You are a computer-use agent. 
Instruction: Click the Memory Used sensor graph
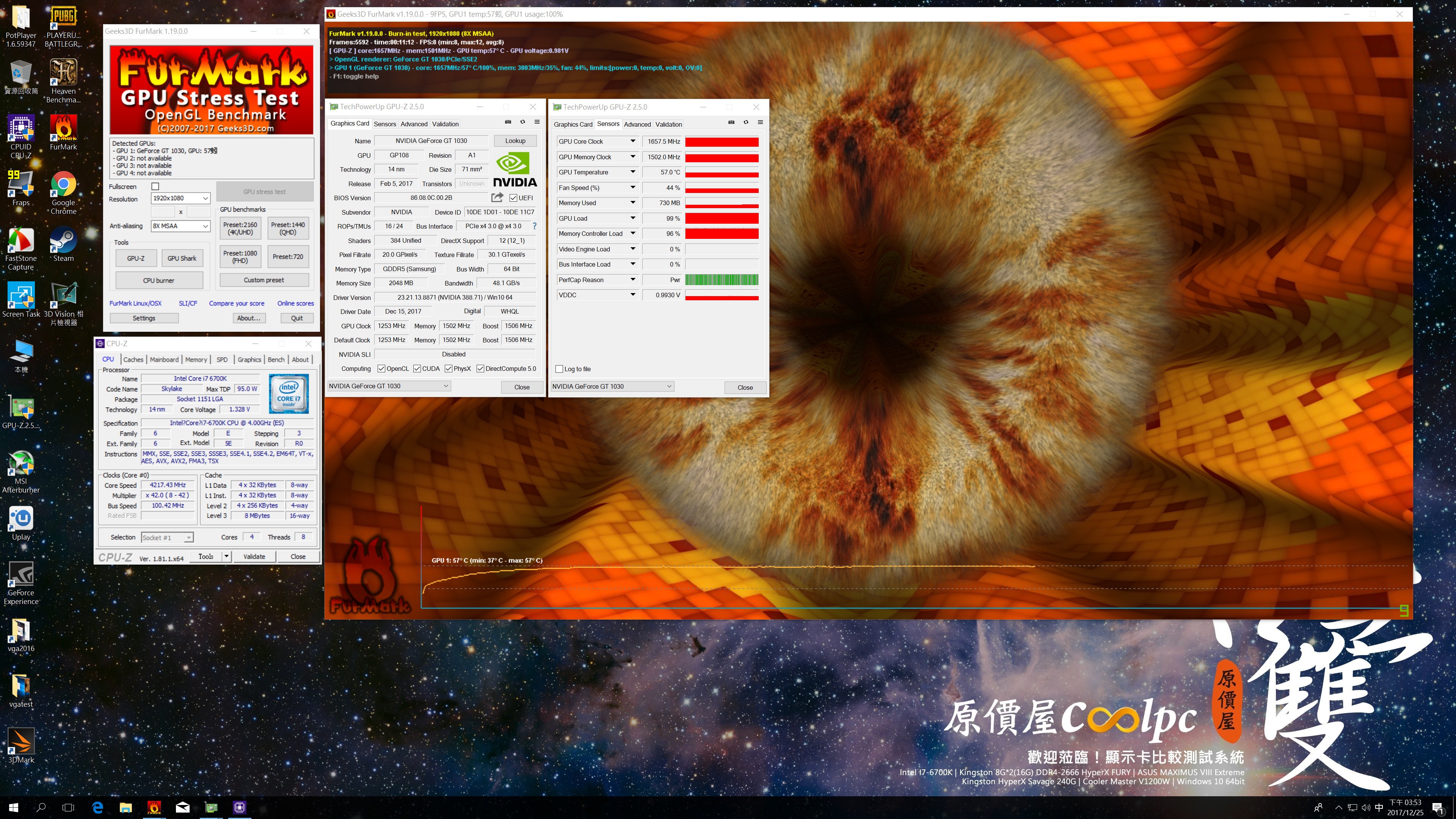(722, 203)
